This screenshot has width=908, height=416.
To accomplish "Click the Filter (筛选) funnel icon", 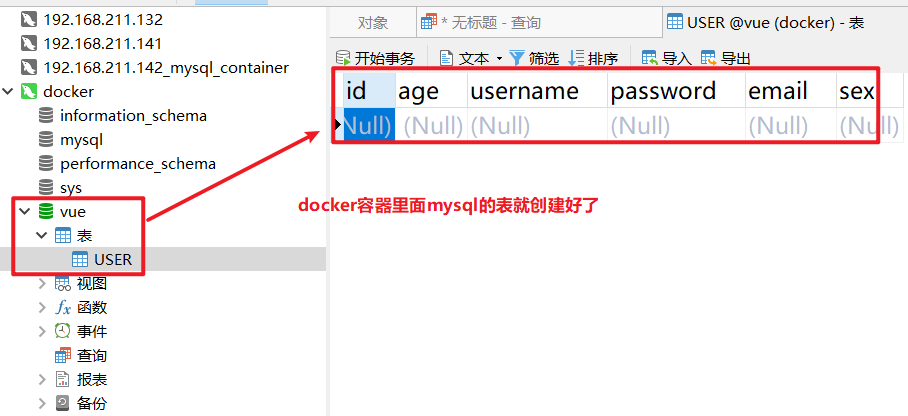I will (517, 58).
